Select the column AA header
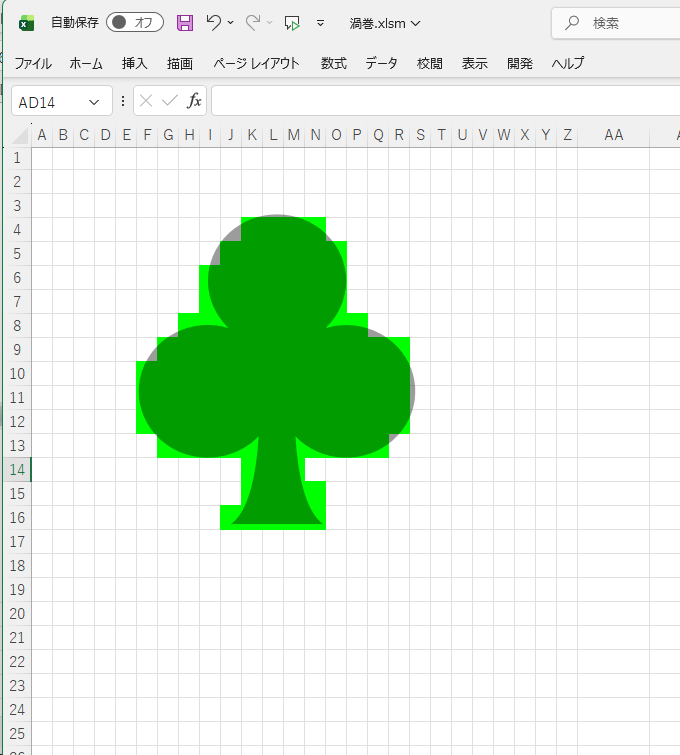 pos(613,135)
